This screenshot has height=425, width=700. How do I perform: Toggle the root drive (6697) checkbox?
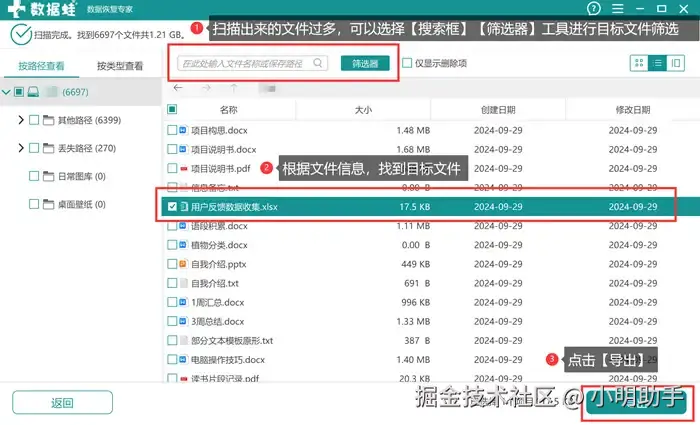(19, 92)
